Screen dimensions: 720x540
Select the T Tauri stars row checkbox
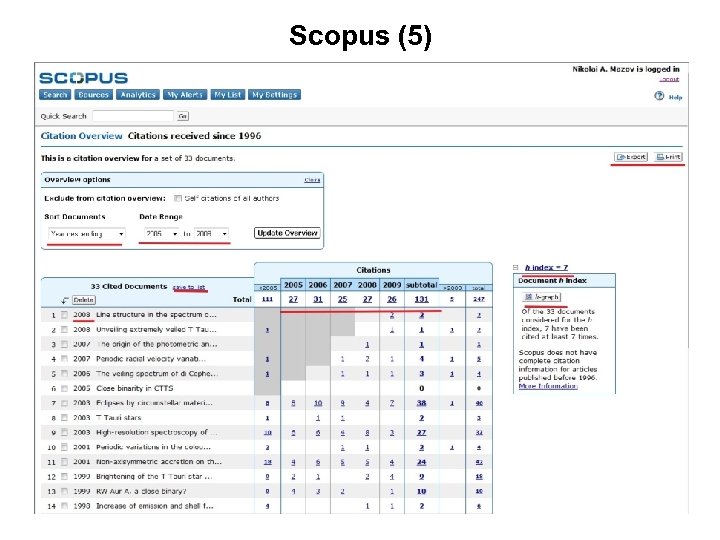pyautogui.click(x=64, y=418)
